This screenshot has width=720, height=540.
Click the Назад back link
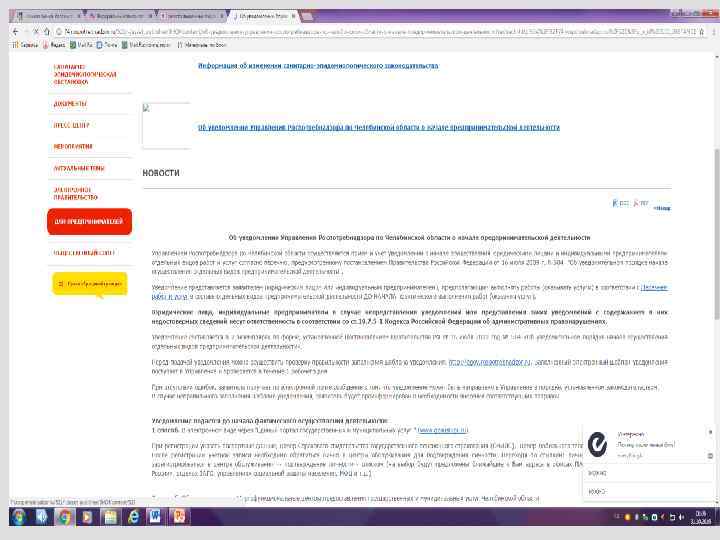[662, 208]
